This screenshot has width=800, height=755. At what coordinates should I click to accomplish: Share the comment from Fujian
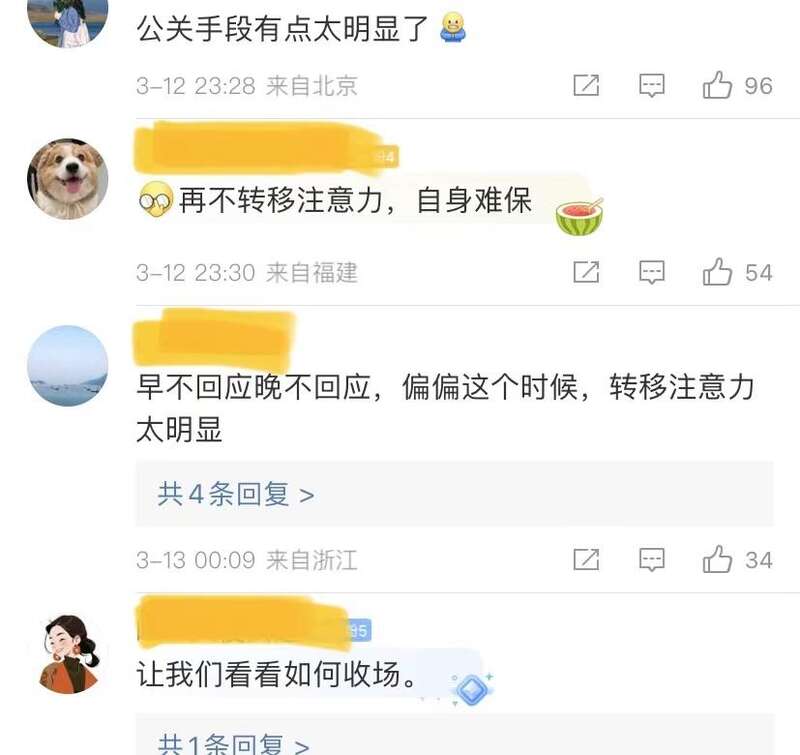(x=586, y=272)
